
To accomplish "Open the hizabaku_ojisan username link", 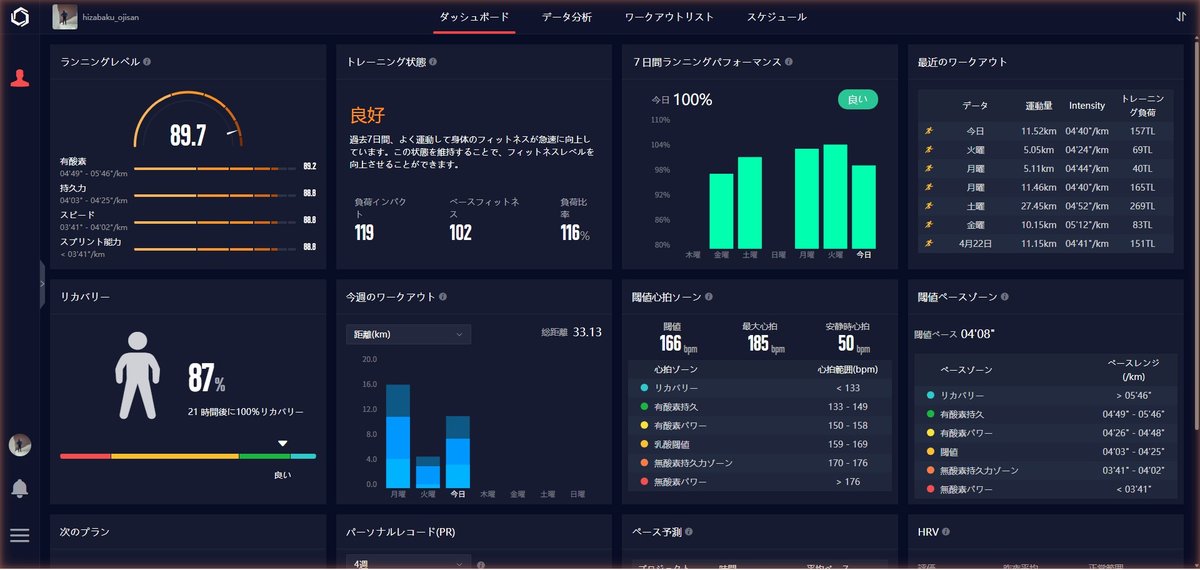I will pos(113,17).
